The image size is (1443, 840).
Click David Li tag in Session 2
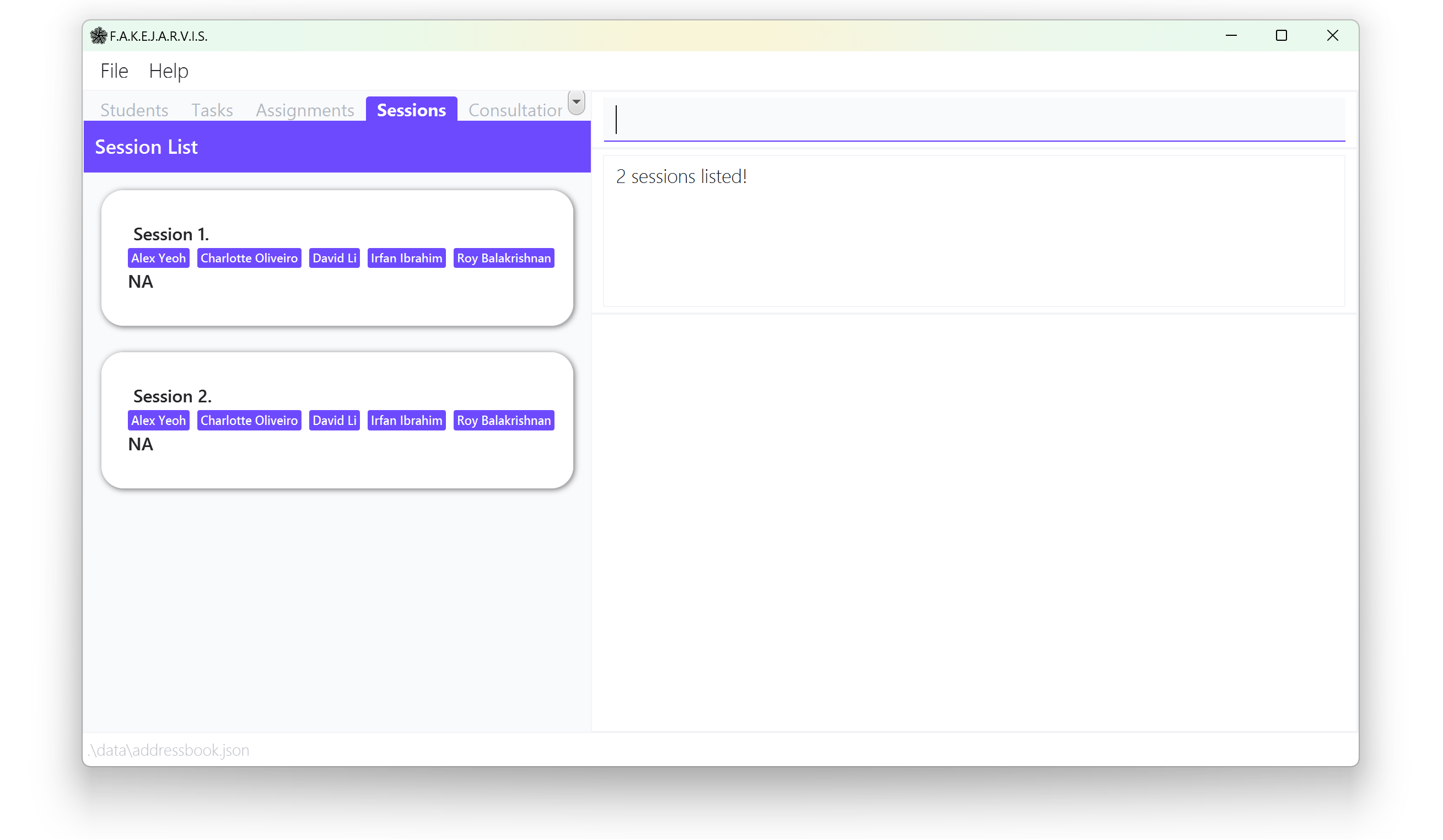[335, 421]
